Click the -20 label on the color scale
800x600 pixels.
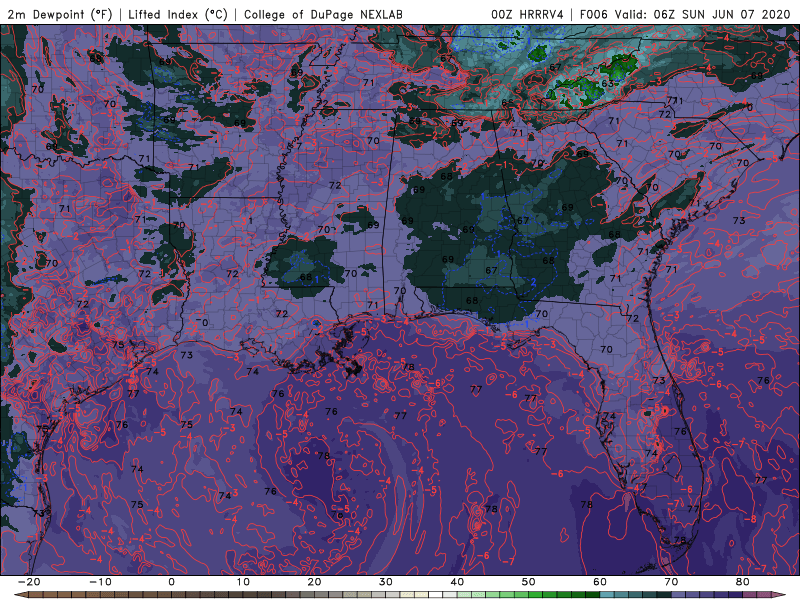point(29,582)
